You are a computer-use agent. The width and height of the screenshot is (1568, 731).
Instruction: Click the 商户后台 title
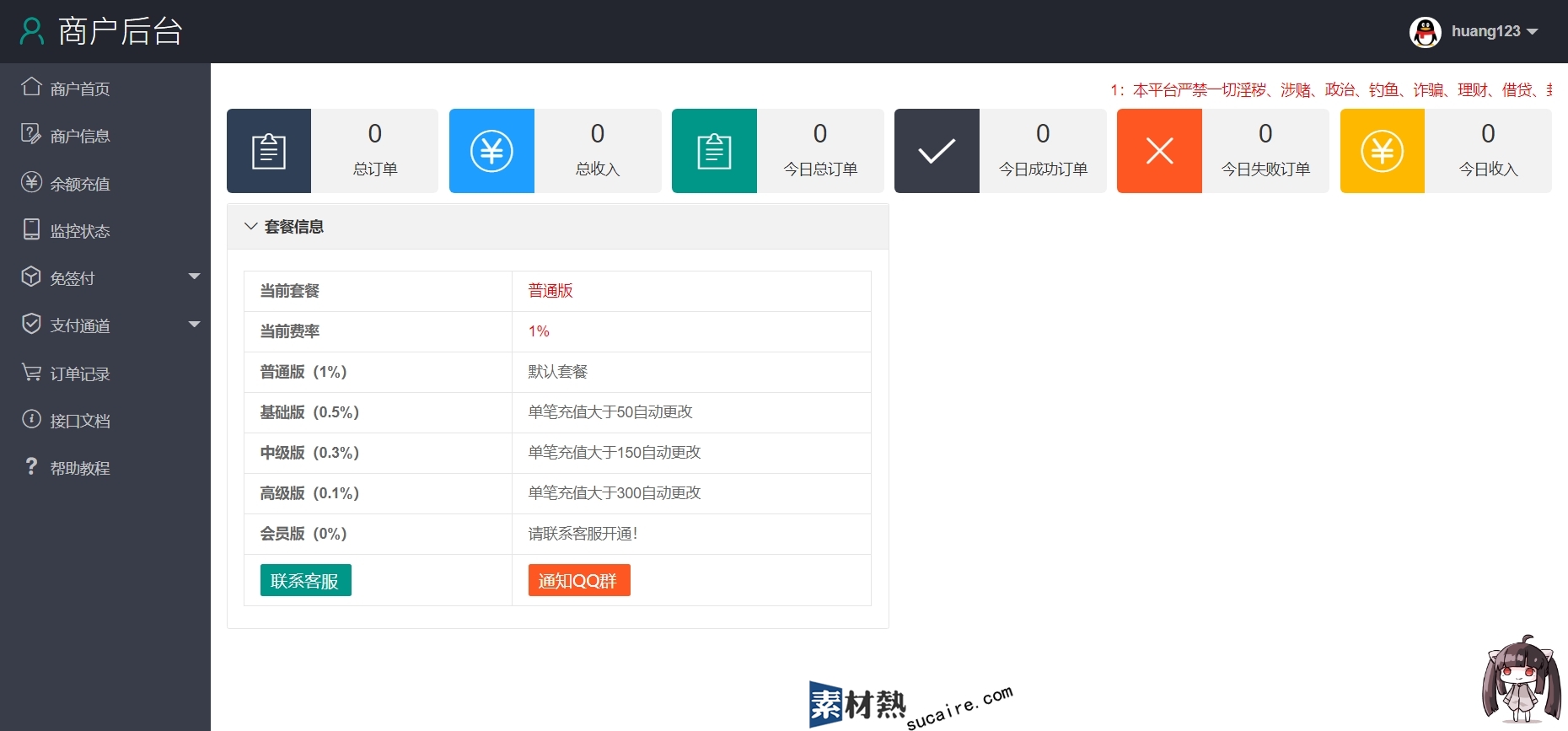[x=121, y=31]
